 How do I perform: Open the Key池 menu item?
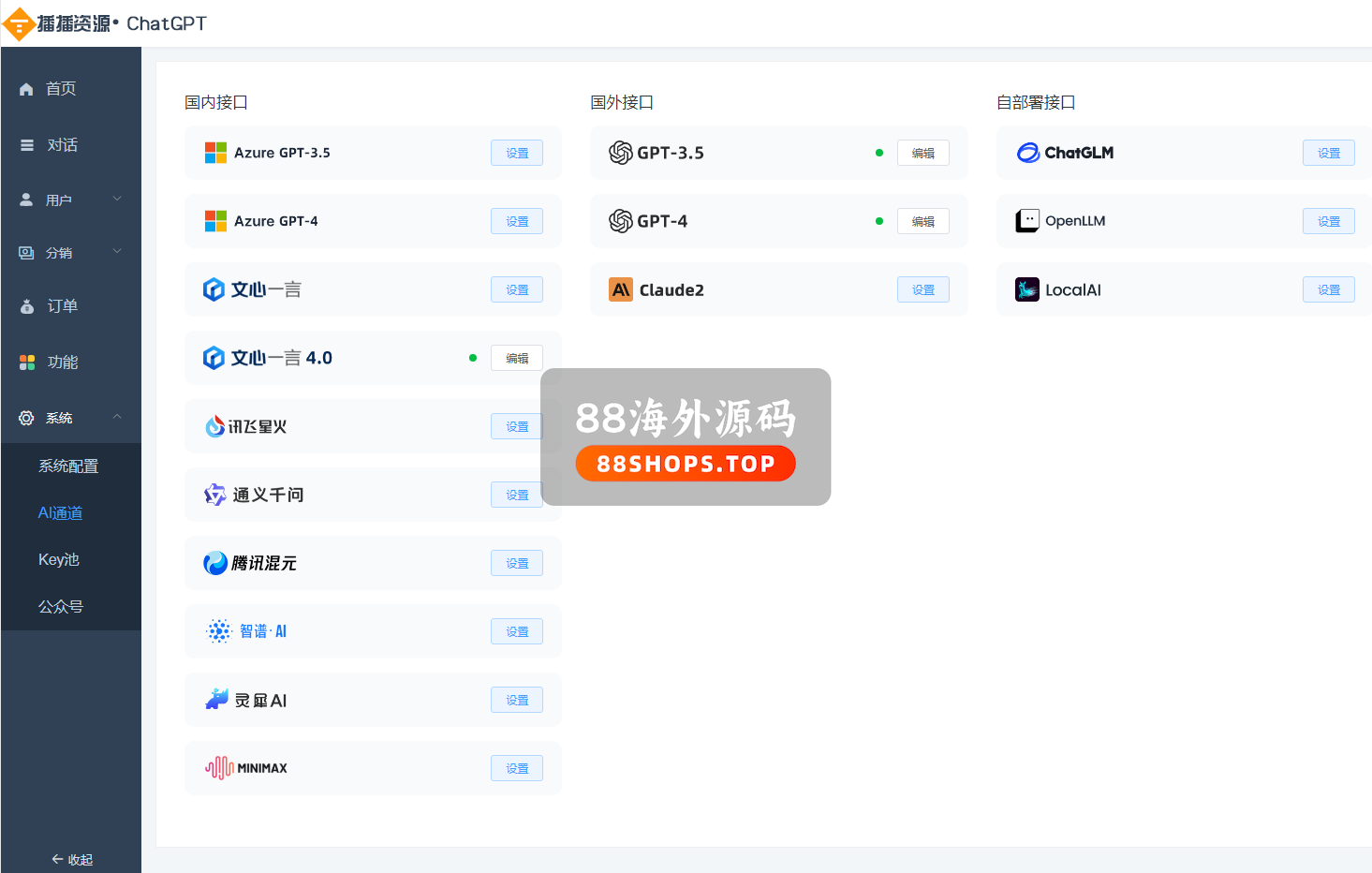tap(59, 559)
